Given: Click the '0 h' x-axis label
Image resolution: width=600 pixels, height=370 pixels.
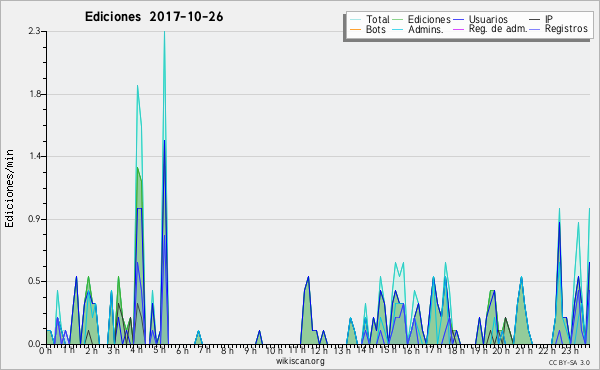Looking at the screenshot, I should (45, 351).
